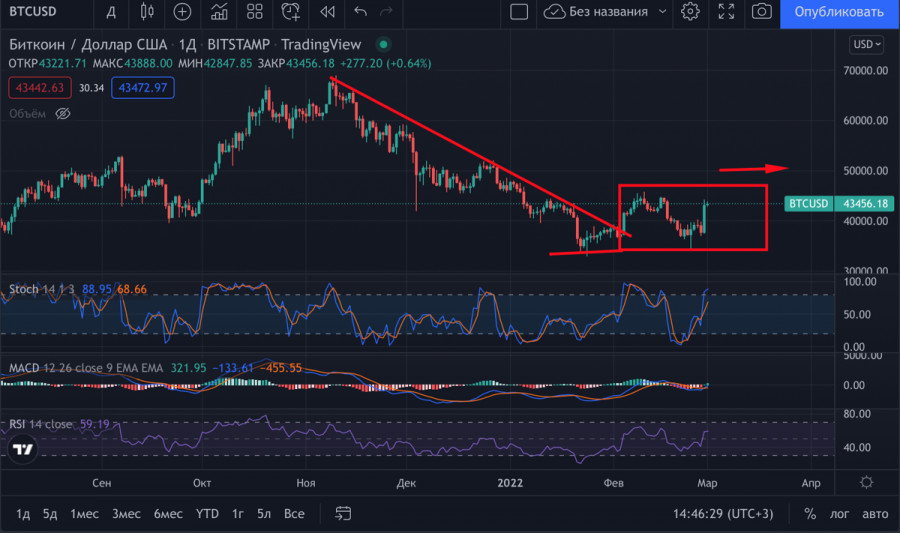Image resolution: width=900 pixels, height=533 pixels.
Task: Toggle percent scale %
Action: point(810,513)
